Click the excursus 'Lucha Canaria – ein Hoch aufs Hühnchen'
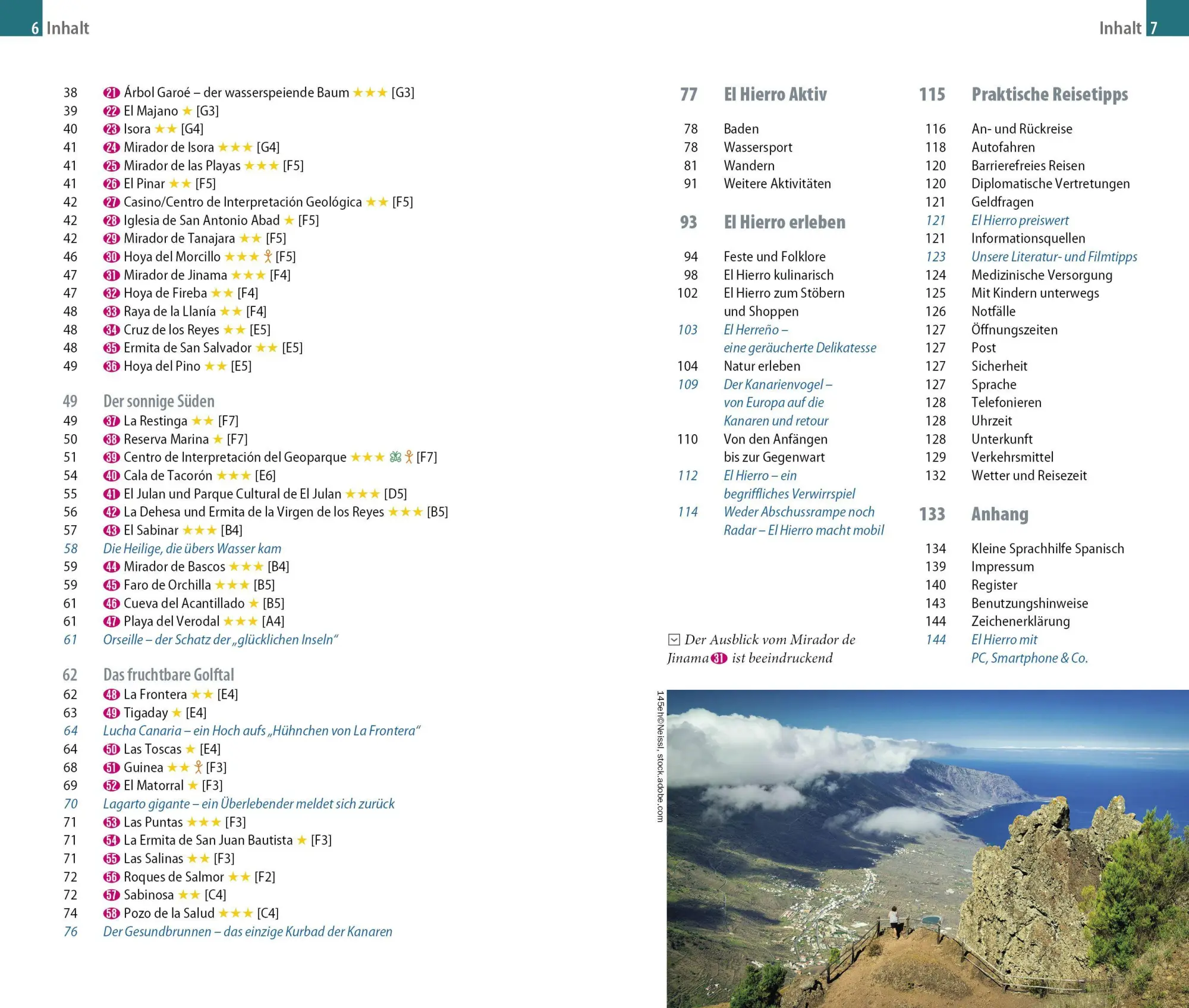 tap(262, 731)
